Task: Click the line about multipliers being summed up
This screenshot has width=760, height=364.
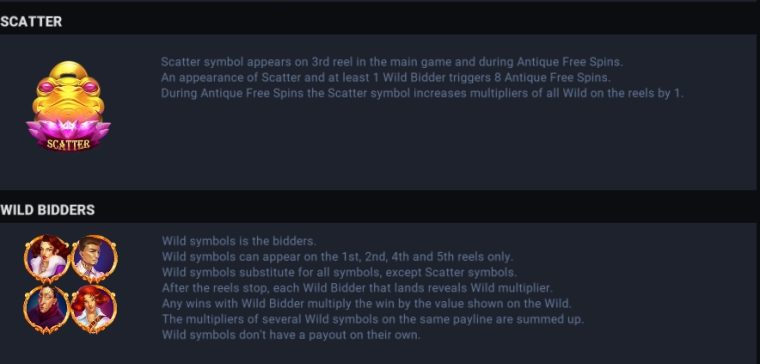Action: 373,319
